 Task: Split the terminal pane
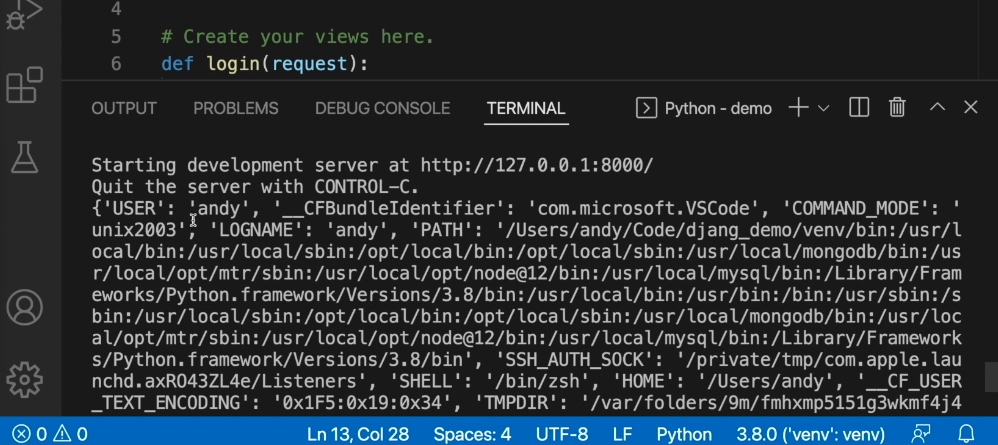click(x=859, y=108)
